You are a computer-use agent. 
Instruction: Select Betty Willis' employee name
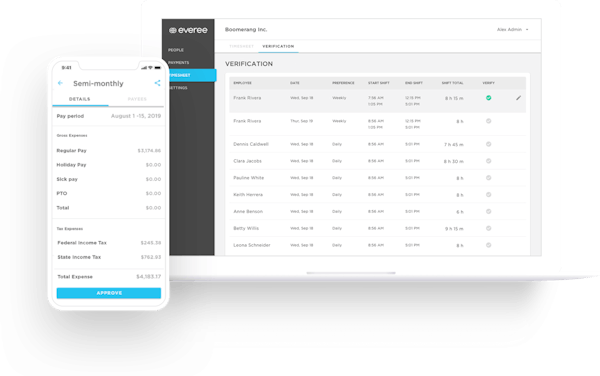click(246, 228)
